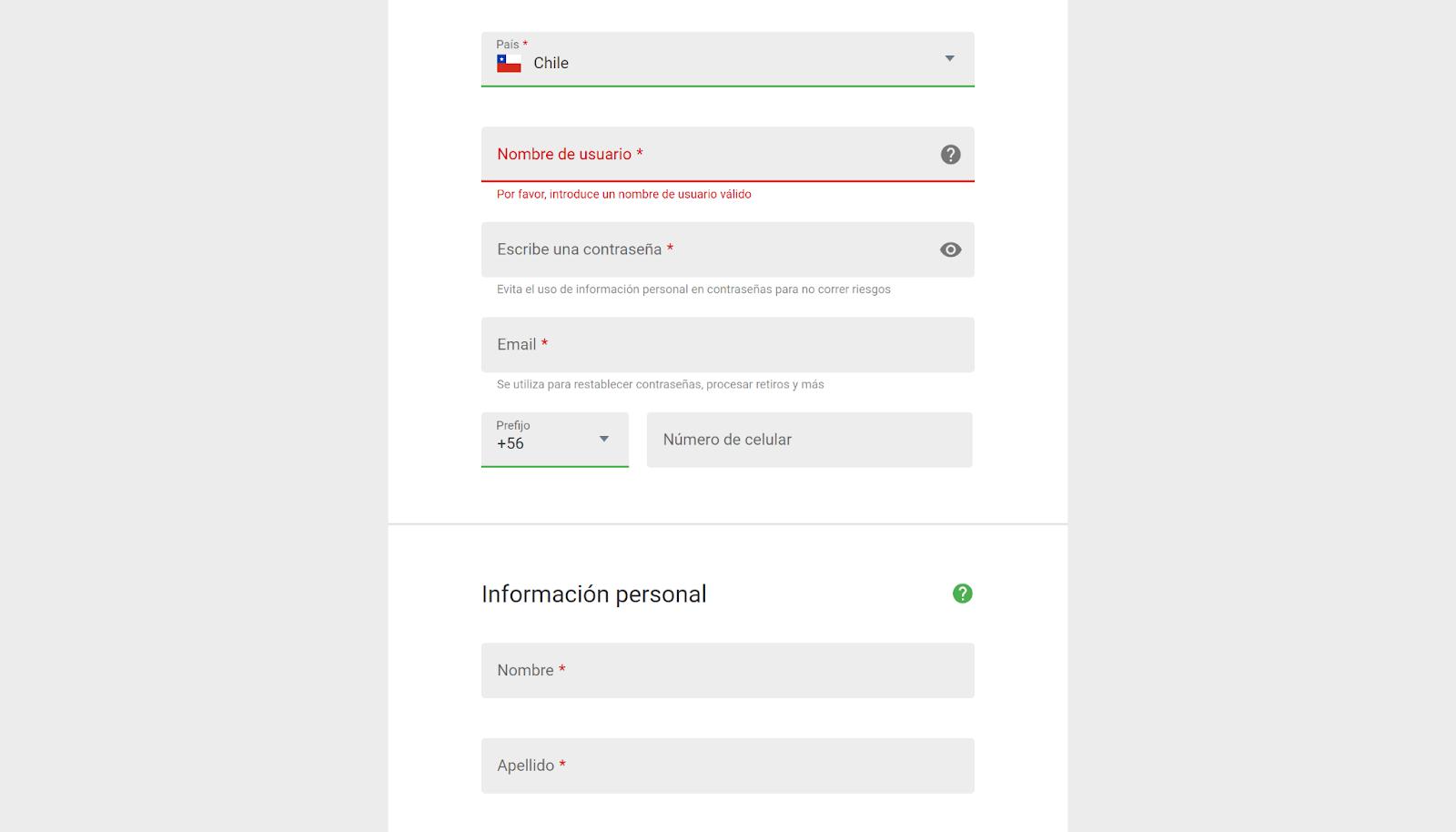
Task: Click the email usage hint text
Action: [x=661, y=384]
